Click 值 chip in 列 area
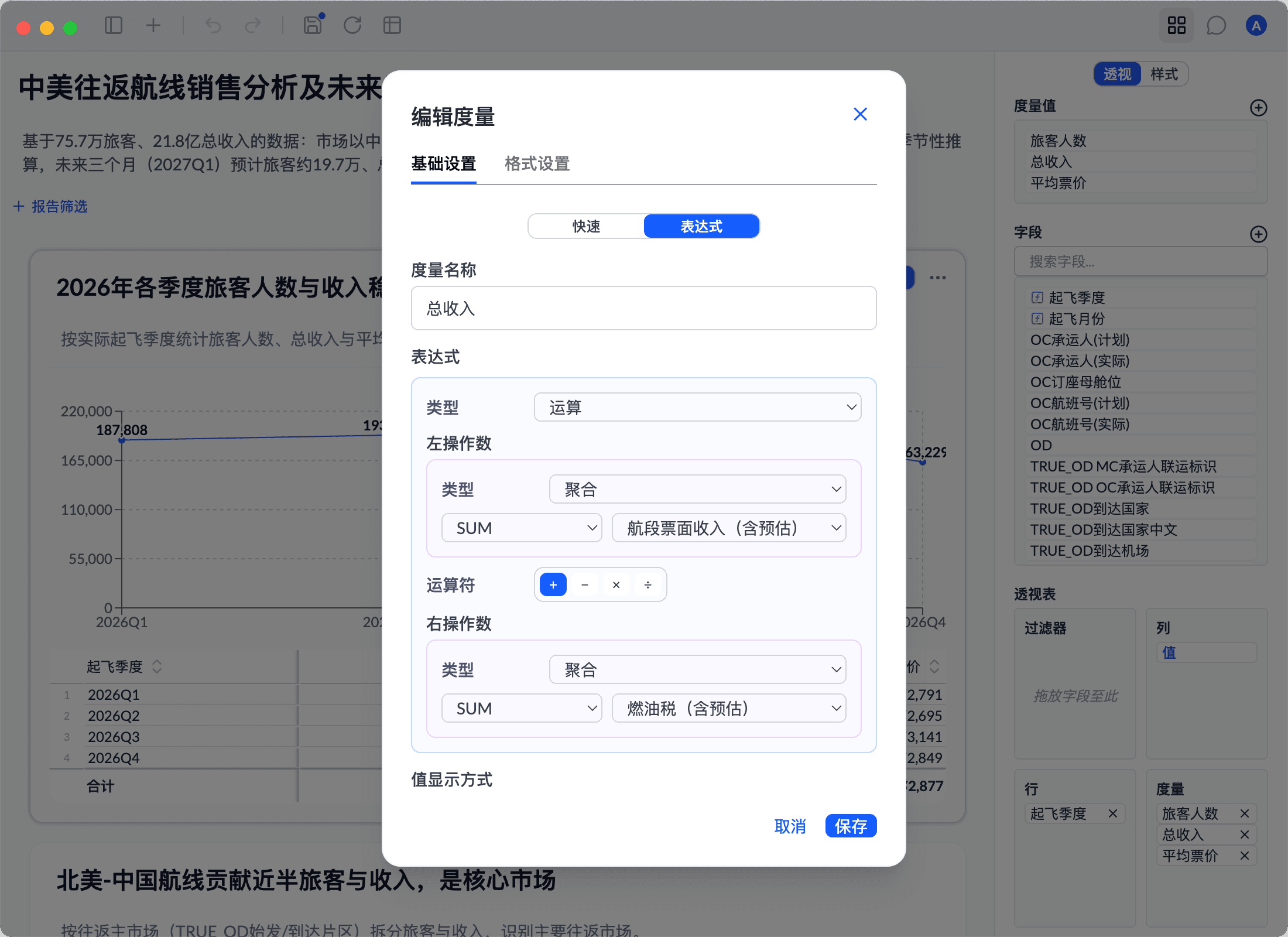The height and width of the screenshot is (937, 1288). click(x=1207, y=652)
